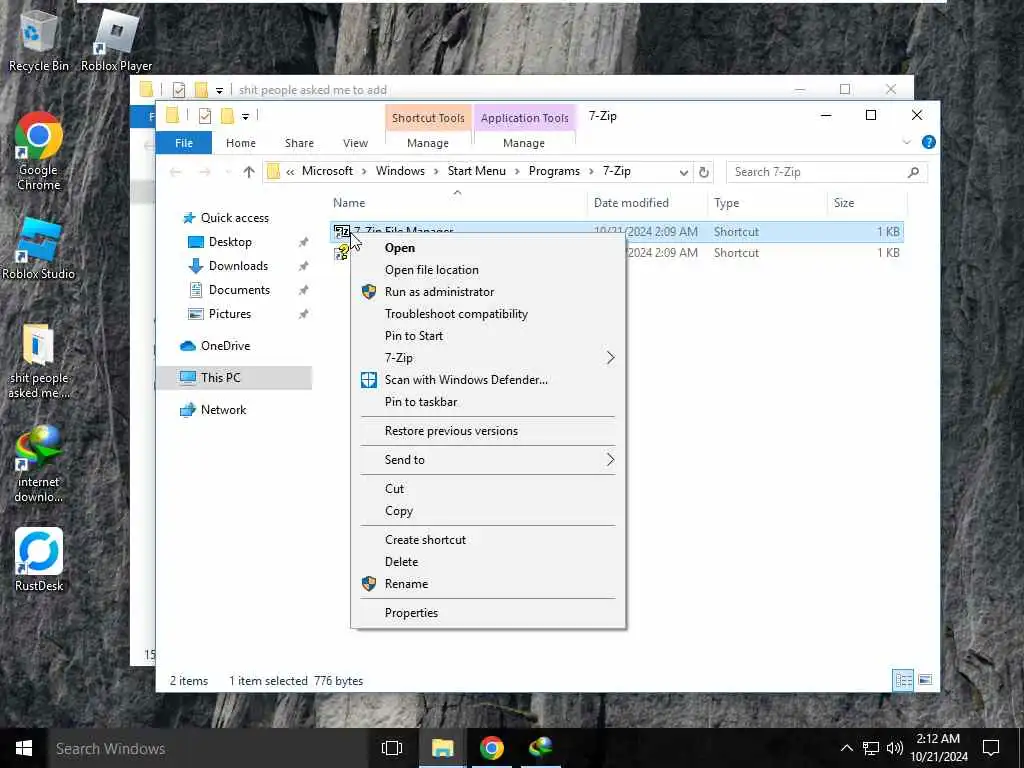Image resolution: width=1024 pixels, height=768 pixels.
Task: Open Properties from context menu
Action: pyautogui.click(x=488, y=613)
